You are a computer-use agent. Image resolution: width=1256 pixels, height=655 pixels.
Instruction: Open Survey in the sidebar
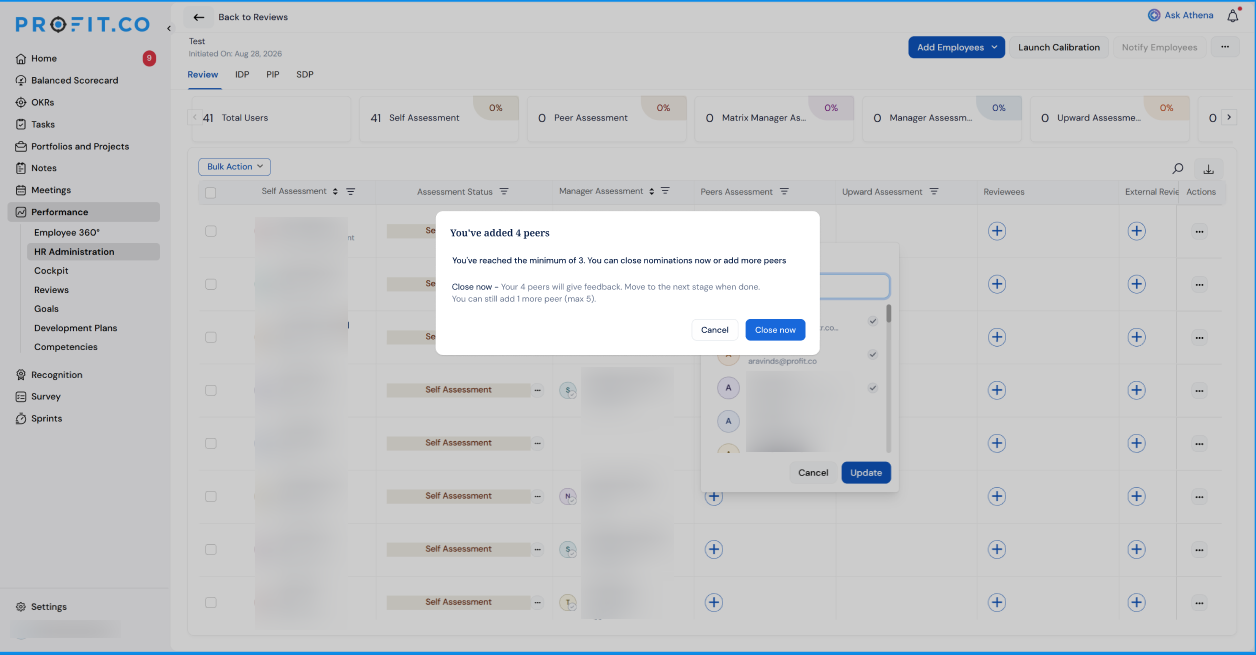click(x=46, y=397)
